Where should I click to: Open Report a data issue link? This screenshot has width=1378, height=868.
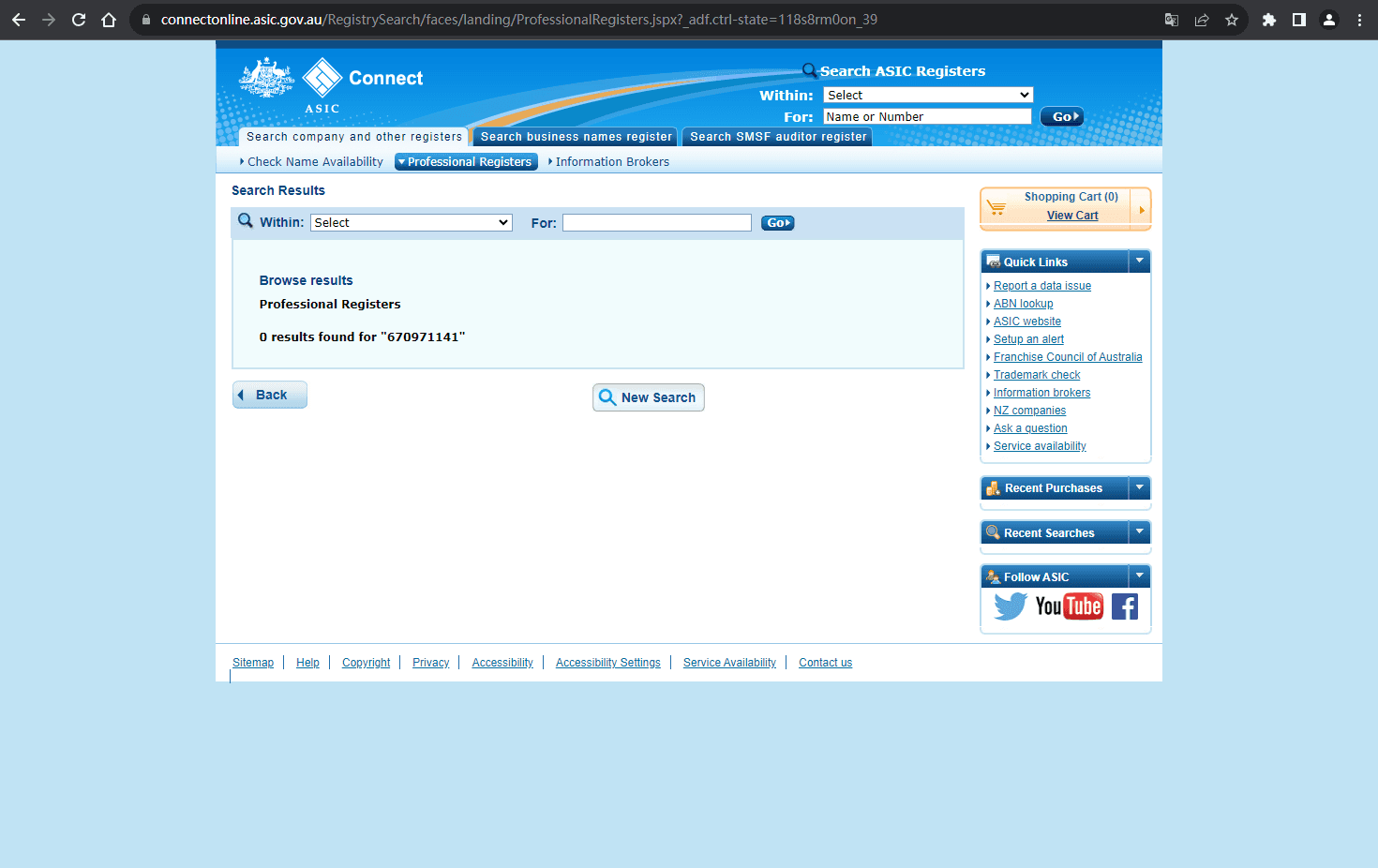[1042, 286]
